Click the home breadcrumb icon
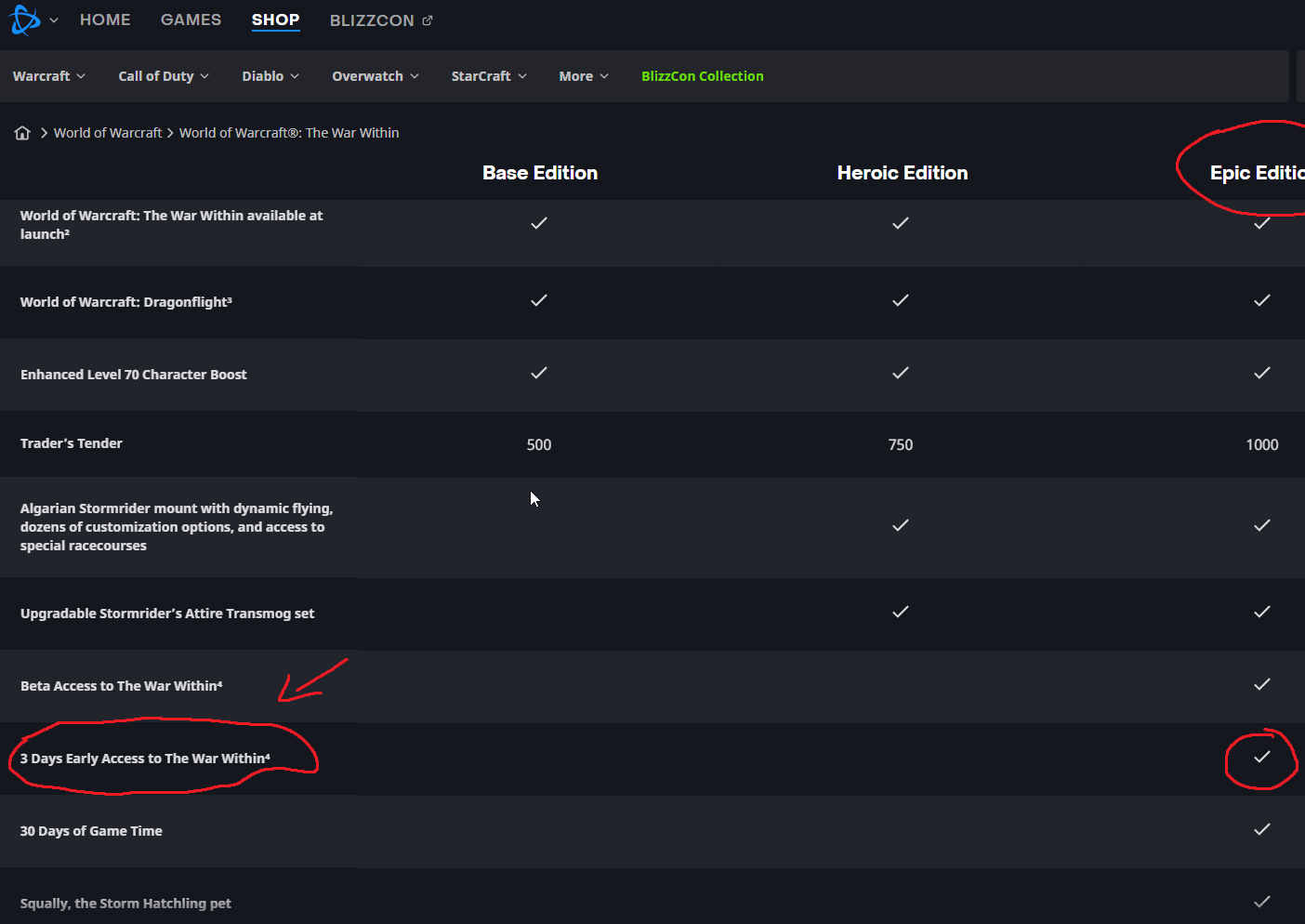The width and height of the screenshot is (1305, 924). (x=22, y=133)
